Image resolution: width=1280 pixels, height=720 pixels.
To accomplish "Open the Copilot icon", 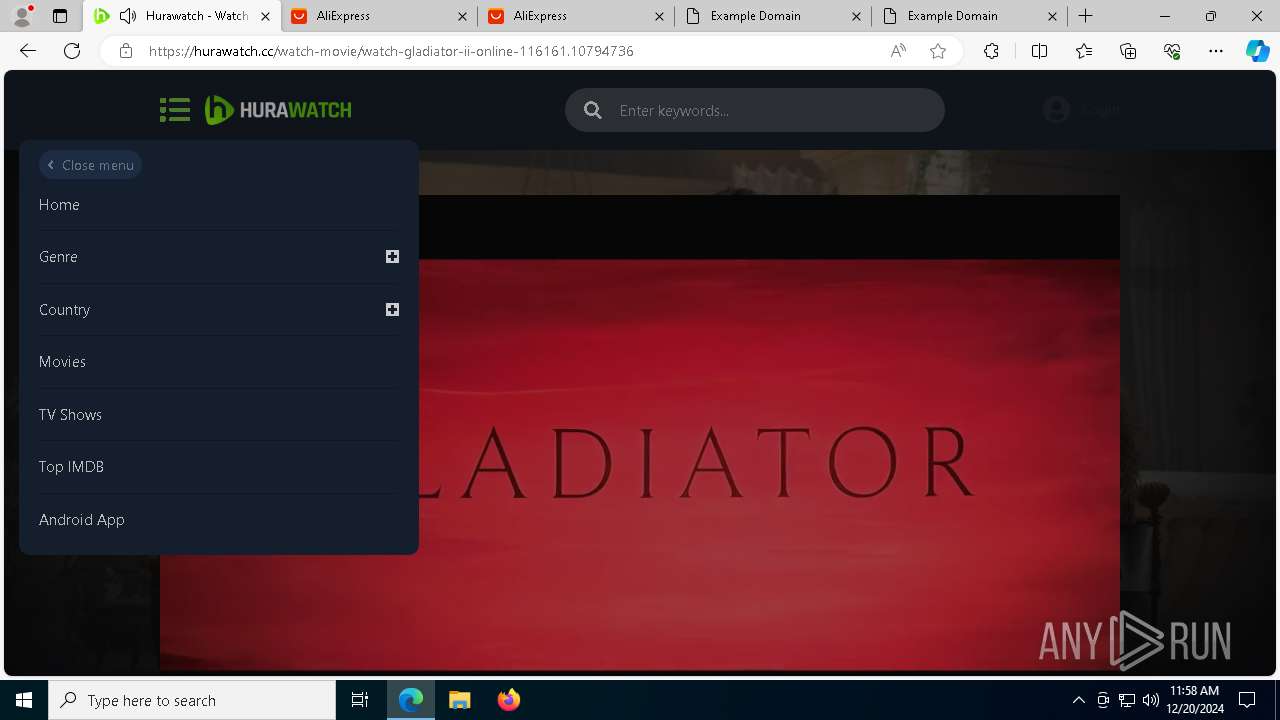I will point(1258,51).
